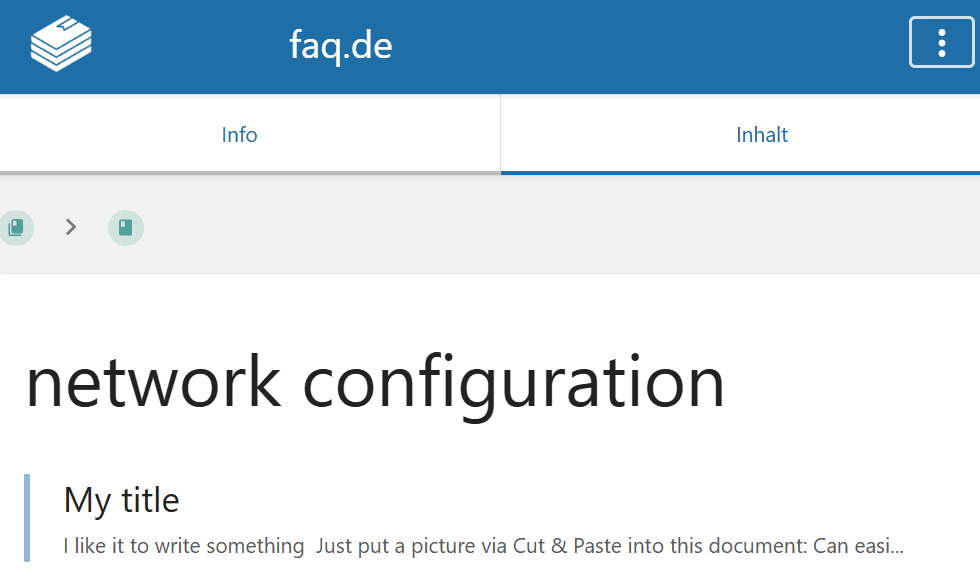Click the word 'network' in the title
Viewport: 980px width, 569px height.
coord(153,383)
